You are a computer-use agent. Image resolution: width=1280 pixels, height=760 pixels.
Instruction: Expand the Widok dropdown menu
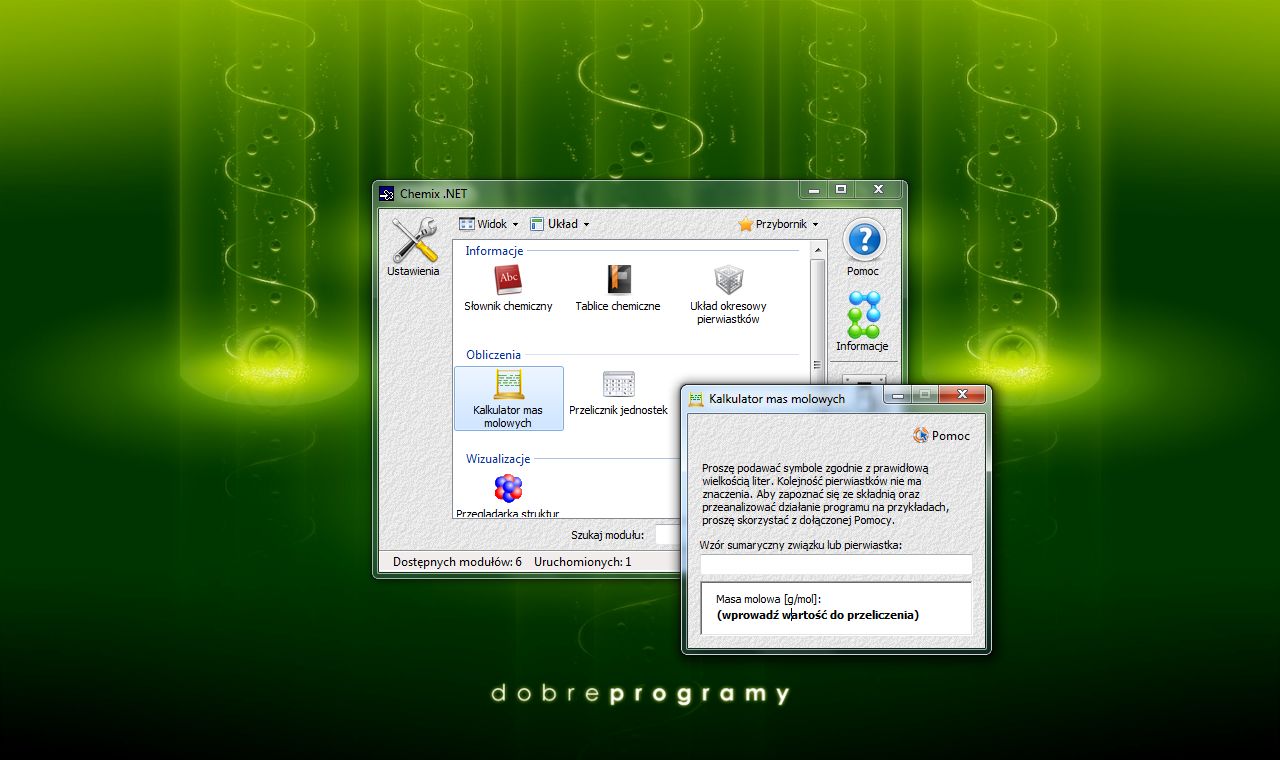click(x=489, y=224)
